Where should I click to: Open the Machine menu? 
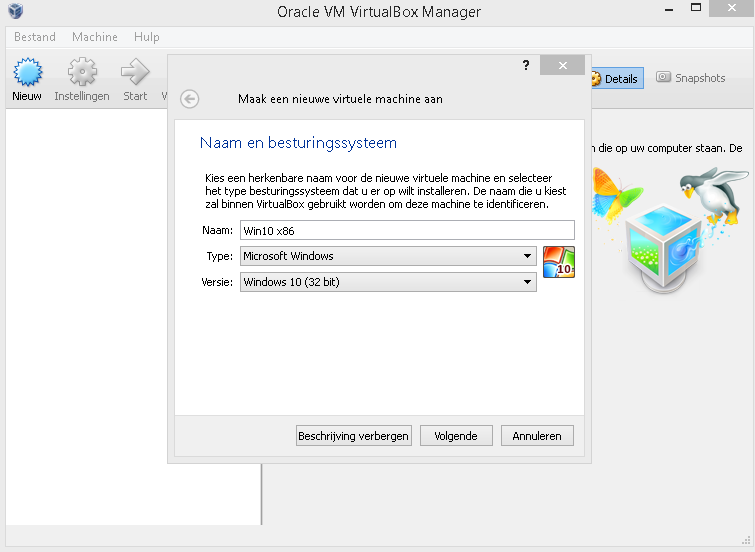coord(95,37)
